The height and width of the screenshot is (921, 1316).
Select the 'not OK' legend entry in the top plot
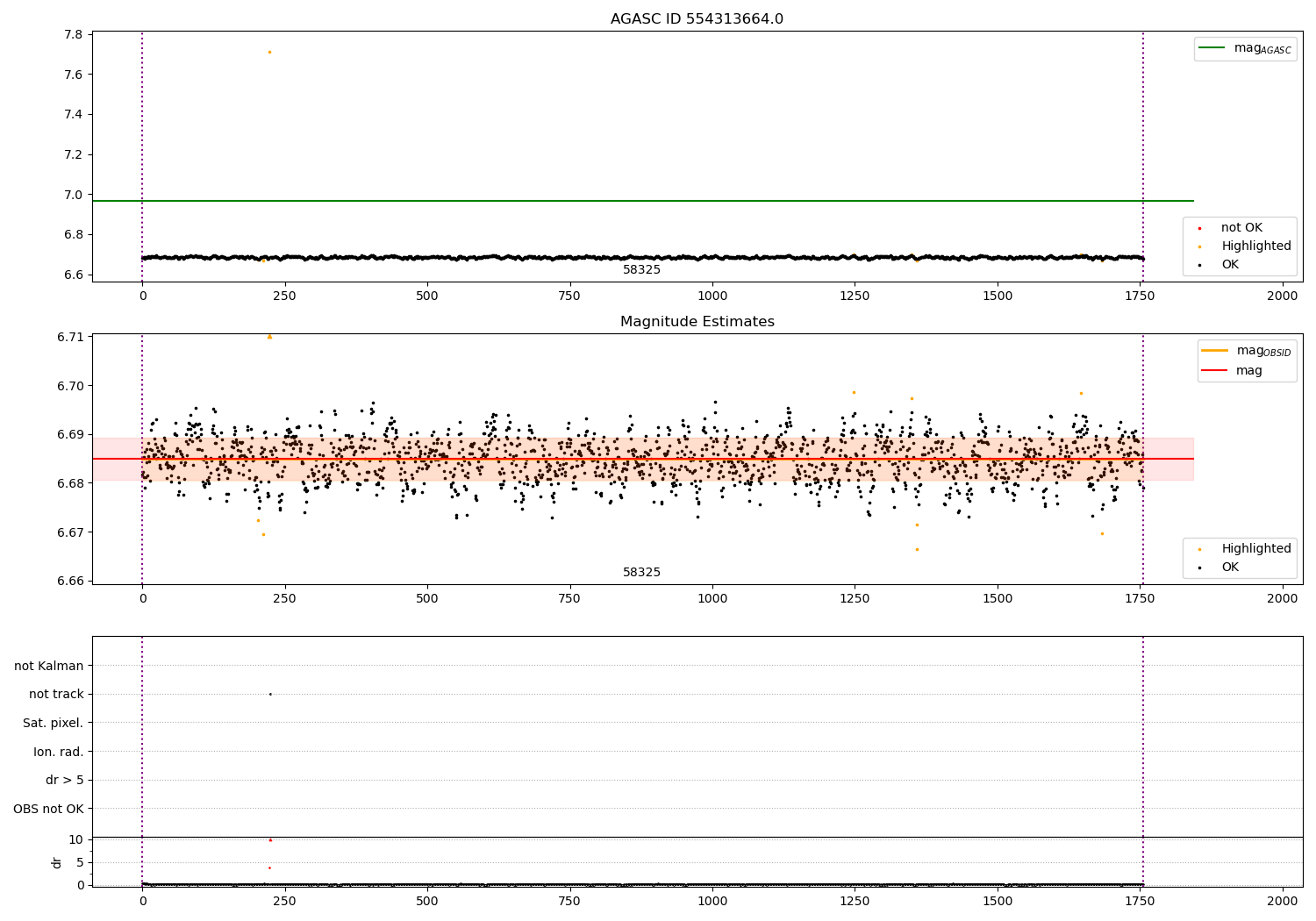(1241, 228)
